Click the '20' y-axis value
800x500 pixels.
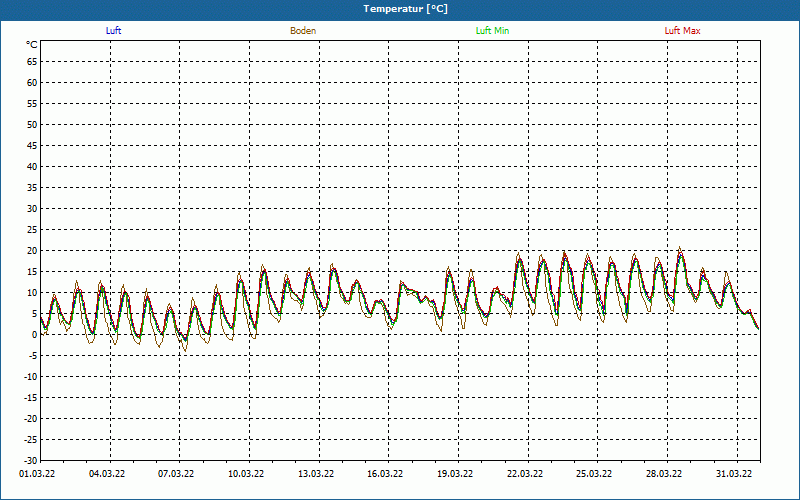tap(32, 251)
